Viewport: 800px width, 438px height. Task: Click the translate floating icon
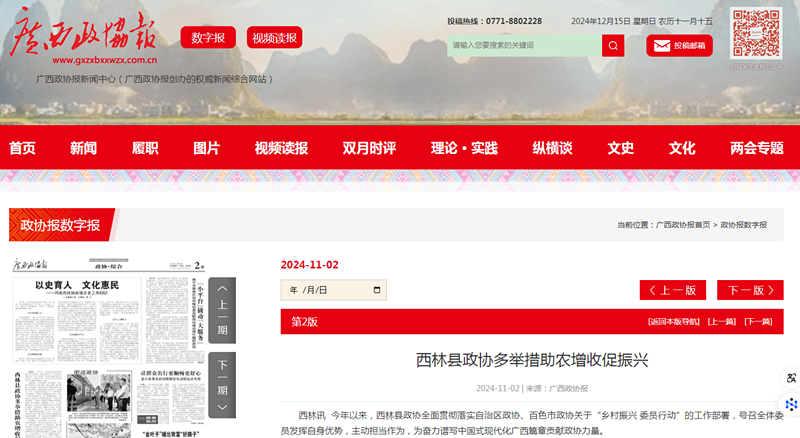coord(791,378)
